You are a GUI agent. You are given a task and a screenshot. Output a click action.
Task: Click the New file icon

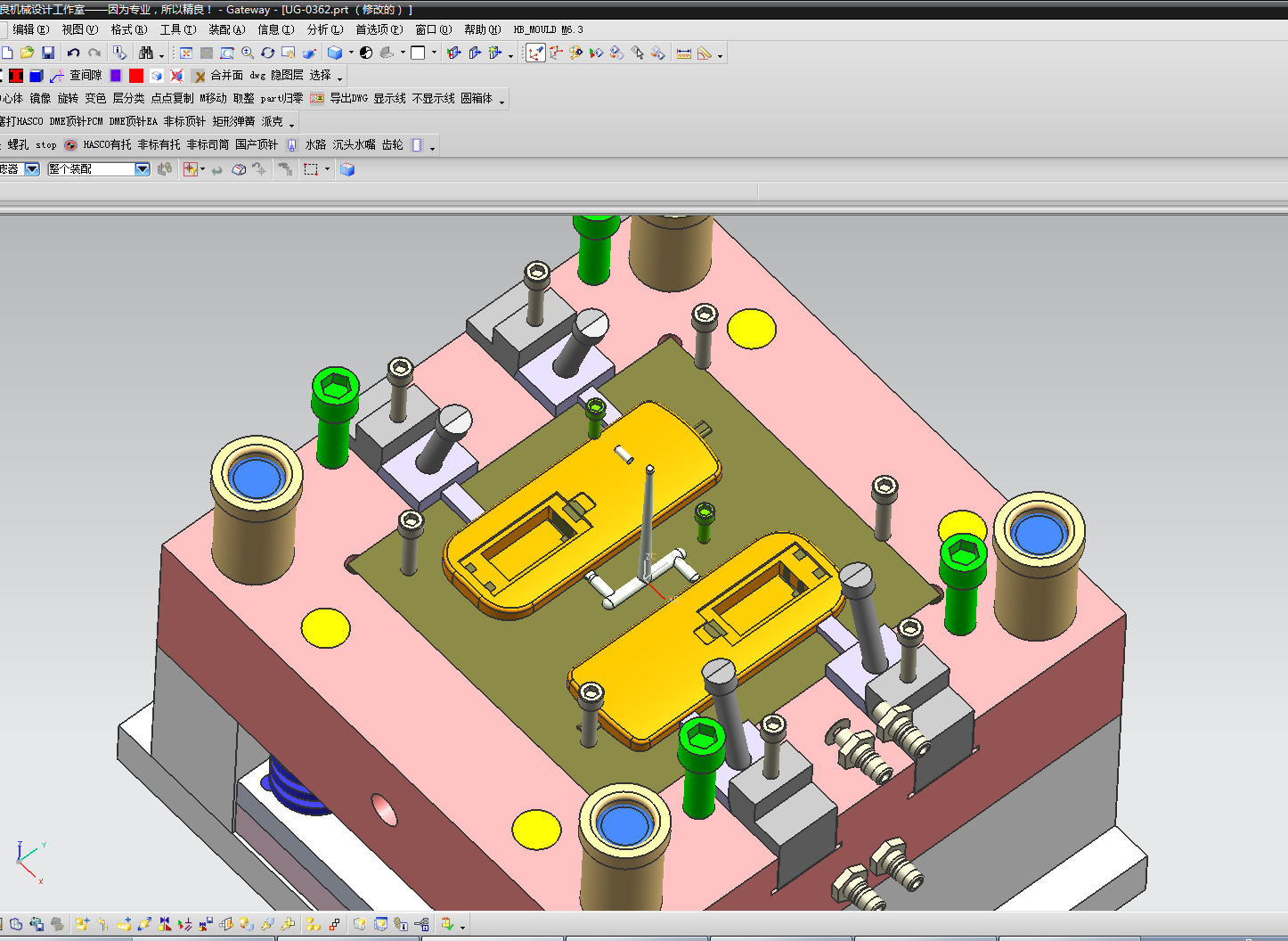coord(6,53)
